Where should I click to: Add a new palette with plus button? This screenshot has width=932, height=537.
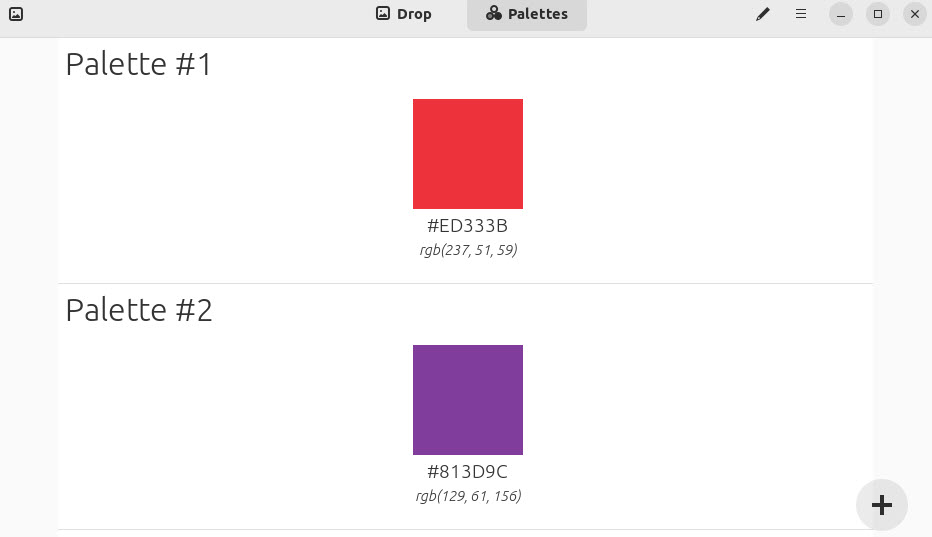point(881,505)
